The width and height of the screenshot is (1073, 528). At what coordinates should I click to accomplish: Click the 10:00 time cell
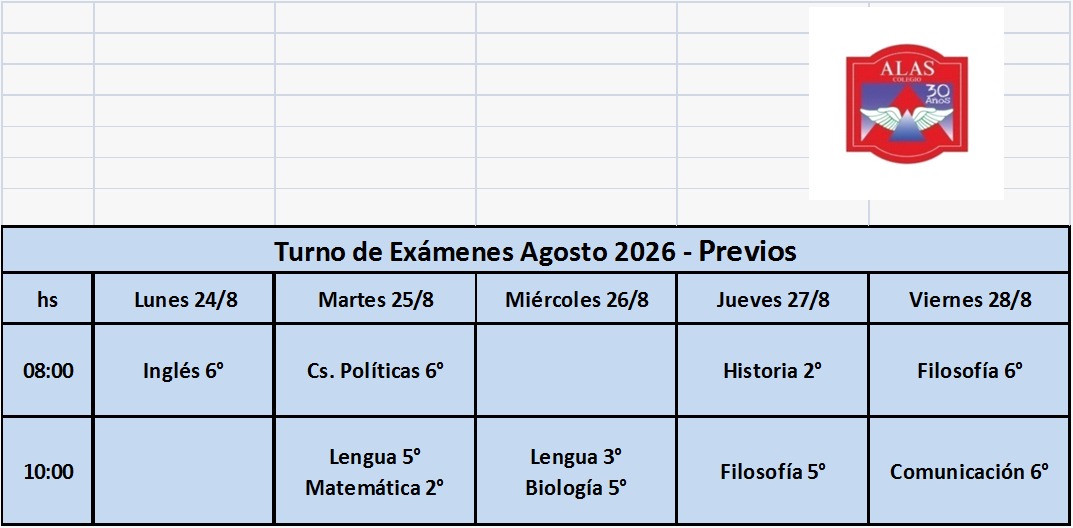click(47, 471)
